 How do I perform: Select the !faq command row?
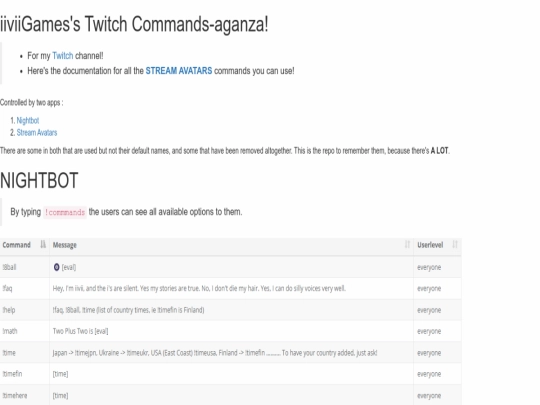tap(231, 289)
